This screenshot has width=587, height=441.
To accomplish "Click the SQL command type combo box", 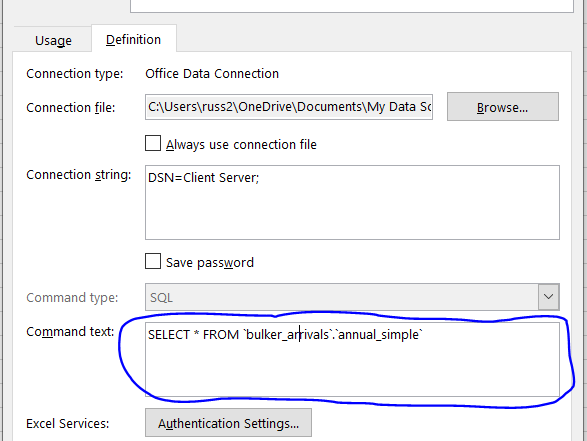I will coord(352,297).
